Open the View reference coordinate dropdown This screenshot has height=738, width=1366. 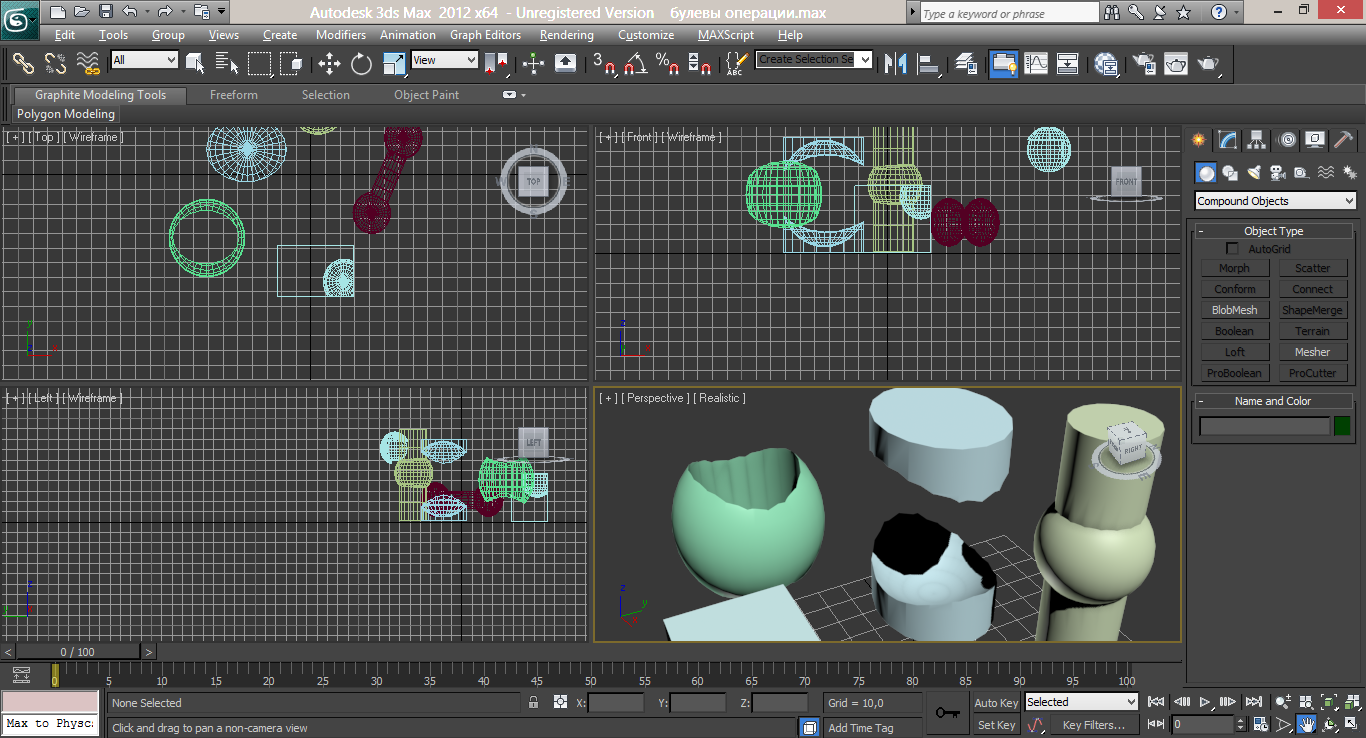click(x=445, y=60)
